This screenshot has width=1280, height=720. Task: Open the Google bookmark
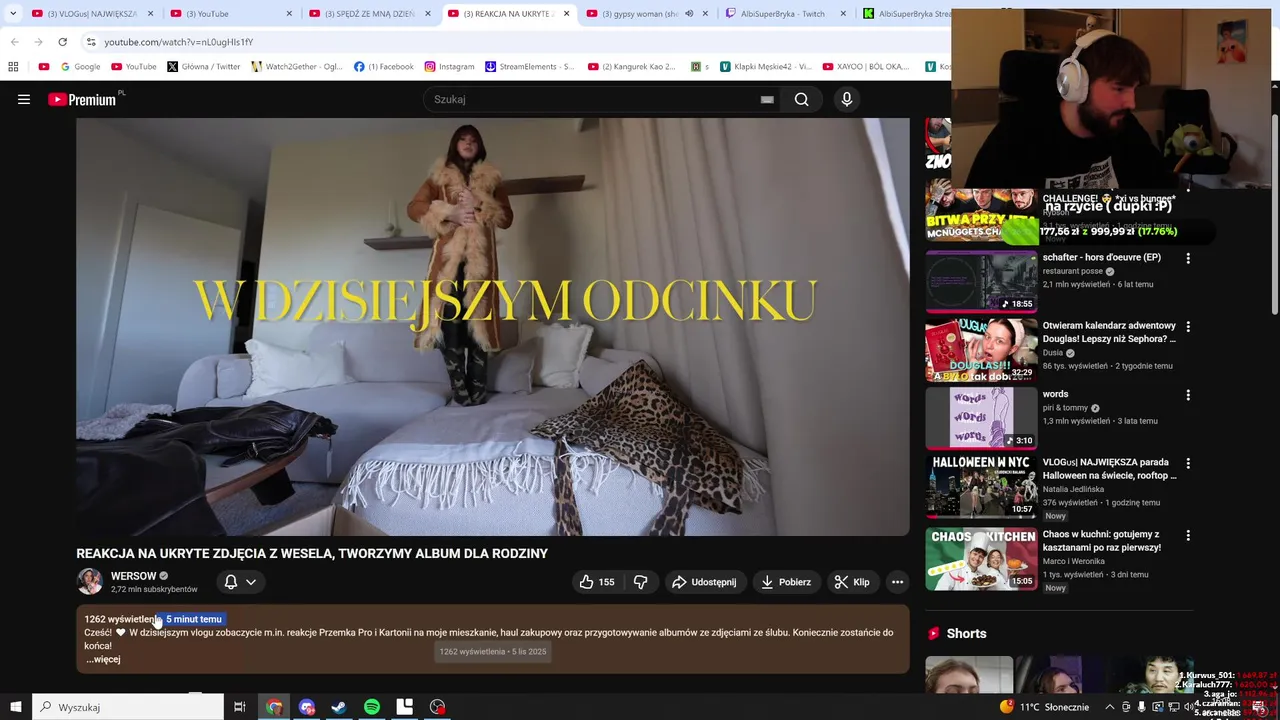pos(80,66)
